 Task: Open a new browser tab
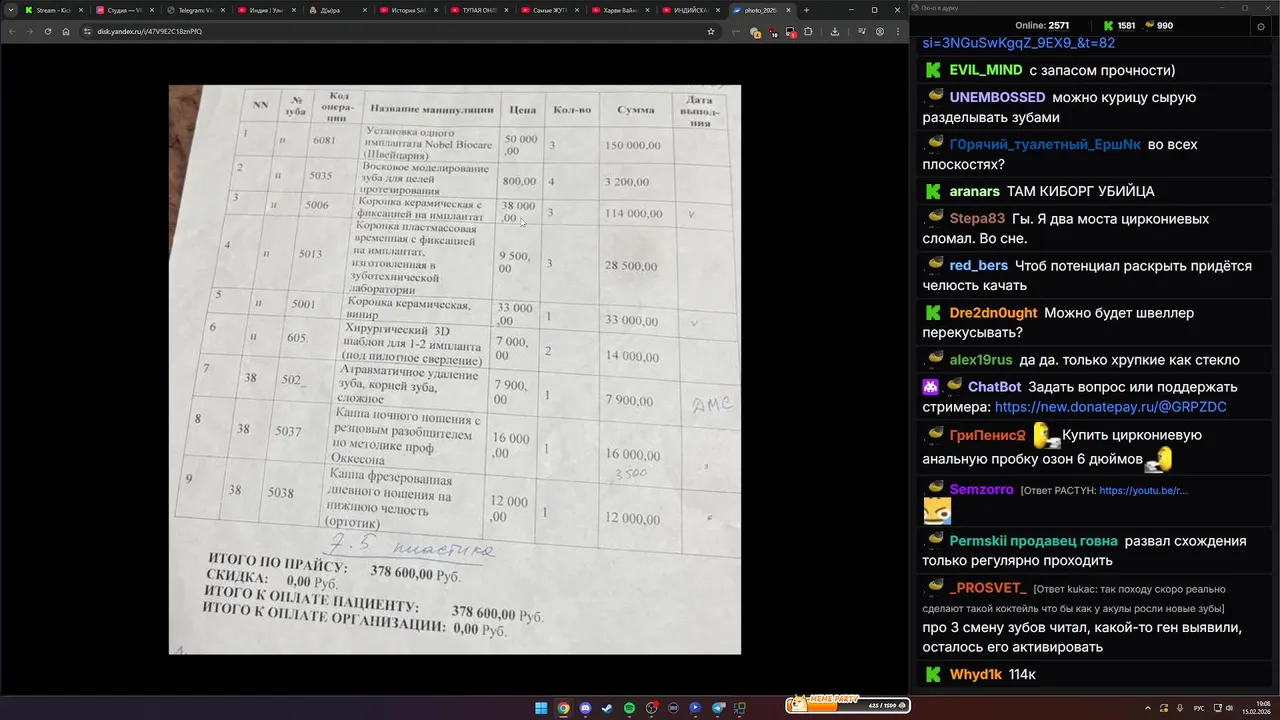806,10
